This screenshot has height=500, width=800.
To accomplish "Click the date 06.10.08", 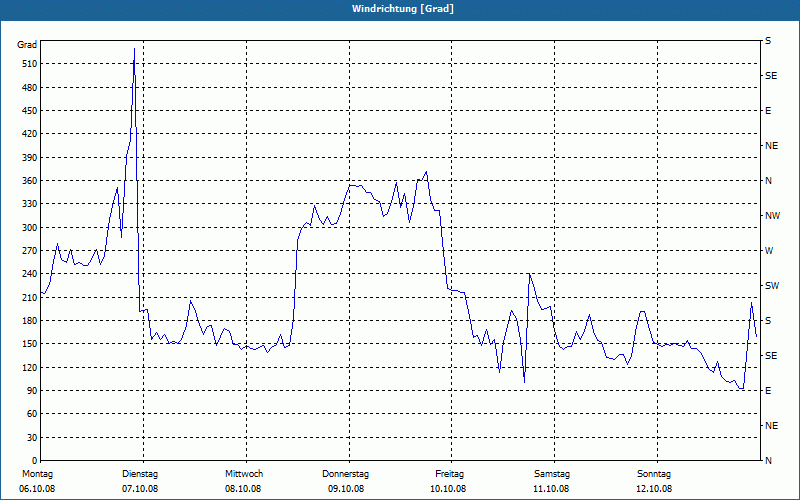I will click(37, 489).
